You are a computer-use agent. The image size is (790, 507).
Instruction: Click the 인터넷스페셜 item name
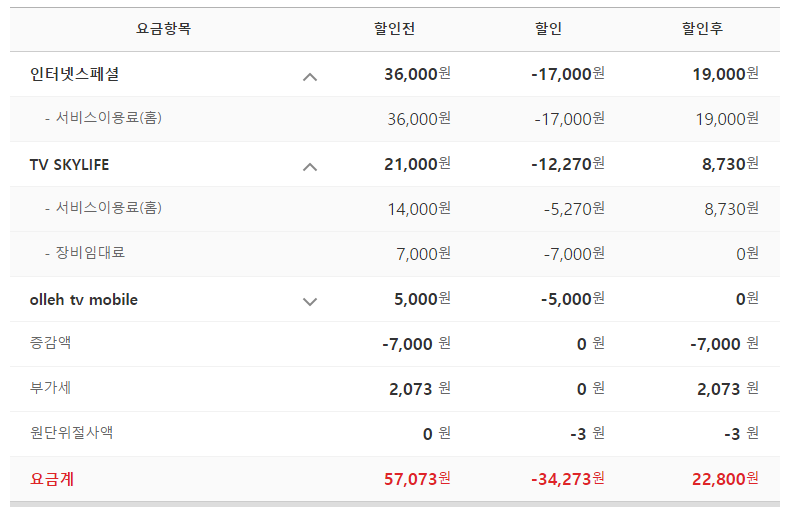(75, 74)
